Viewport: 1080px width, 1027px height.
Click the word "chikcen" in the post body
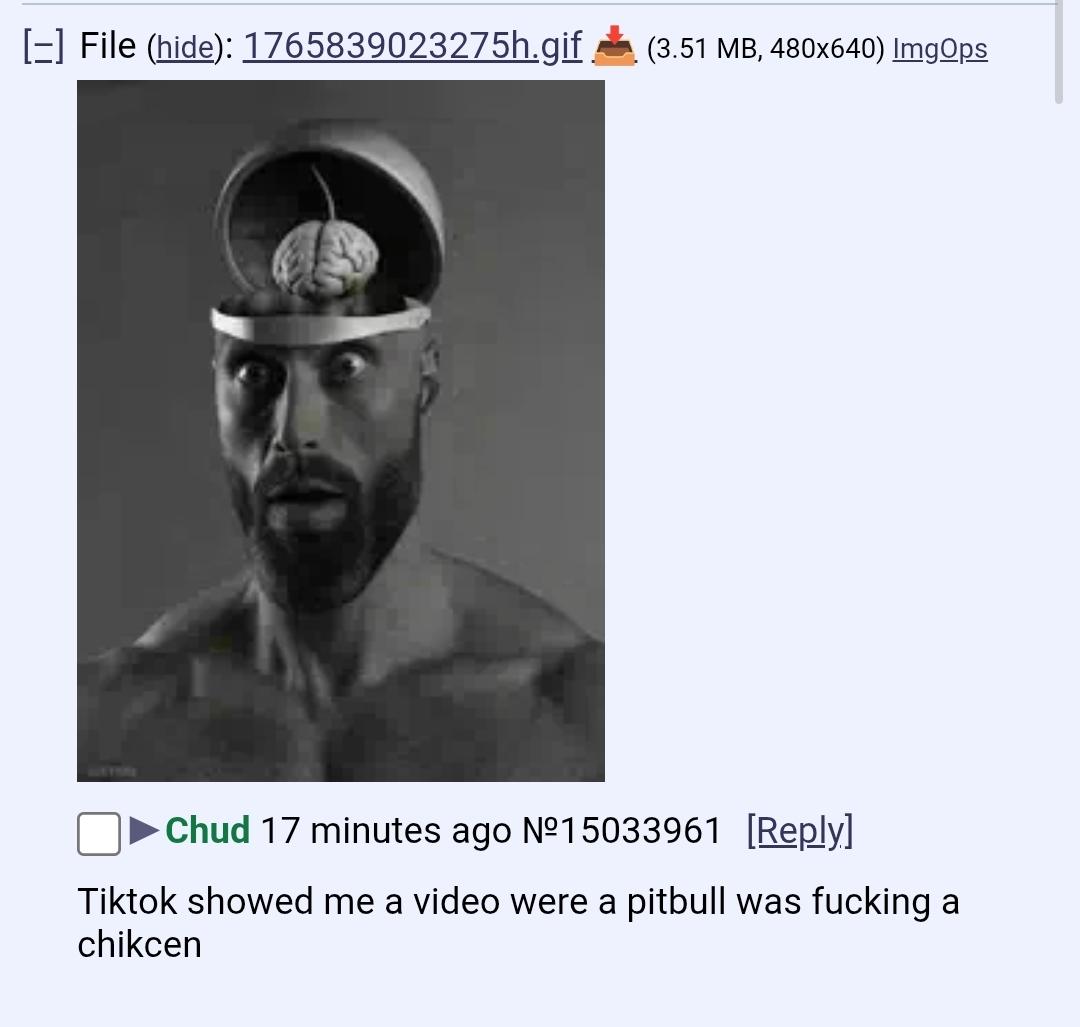click(x=139, y=944)
